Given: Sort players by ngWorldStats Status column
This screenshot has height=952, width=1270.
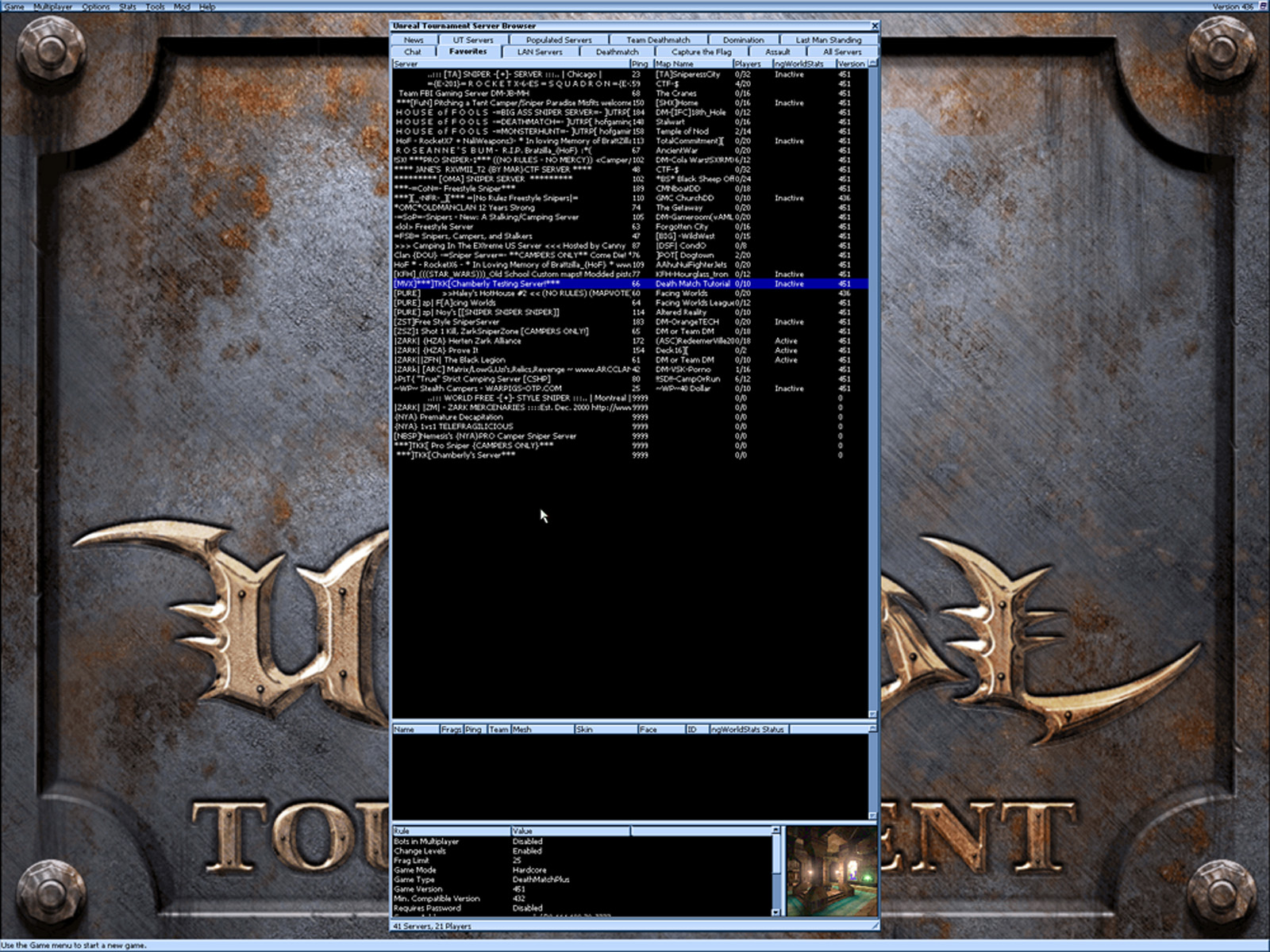Looking at the screenshot, I should pyautogui.click(x=749, y=729).
